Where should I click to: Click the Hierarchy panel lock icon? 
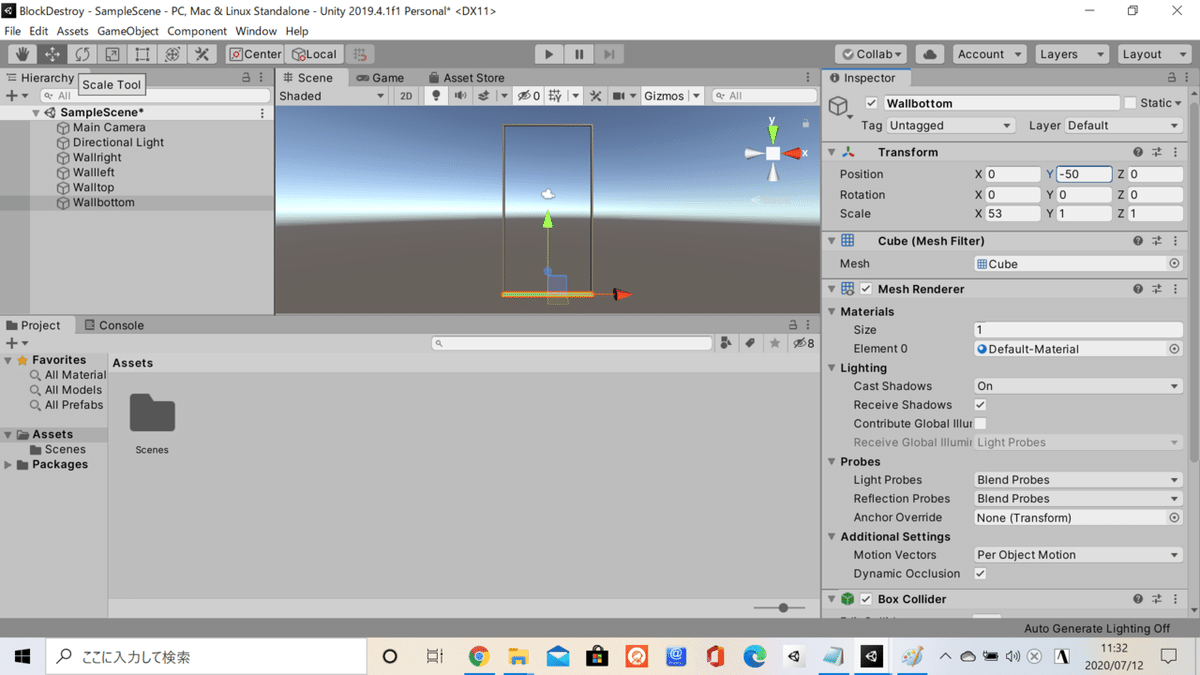coord(247,77)
